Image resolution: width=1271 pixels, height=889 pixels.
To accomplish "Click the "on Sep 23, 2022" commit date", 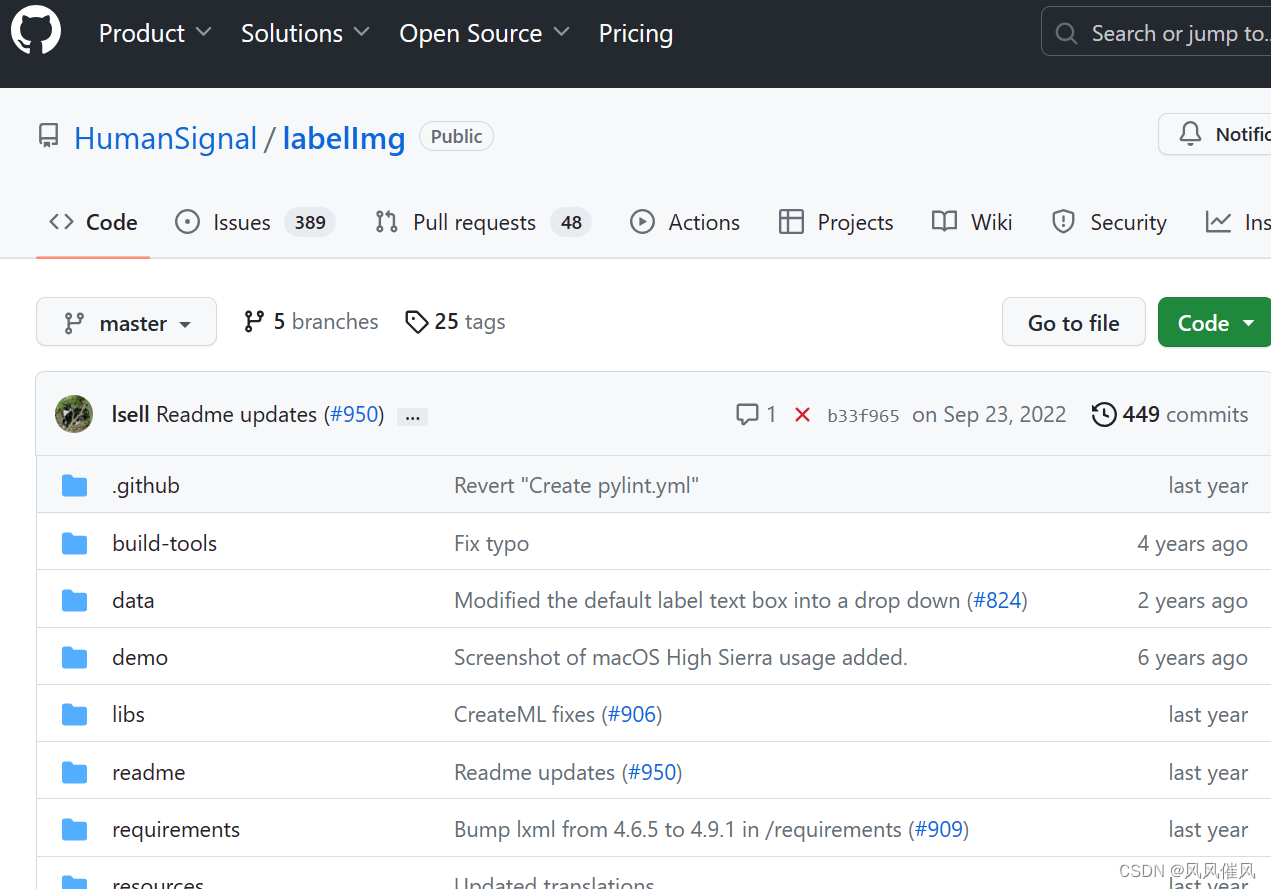I will 989,414.
